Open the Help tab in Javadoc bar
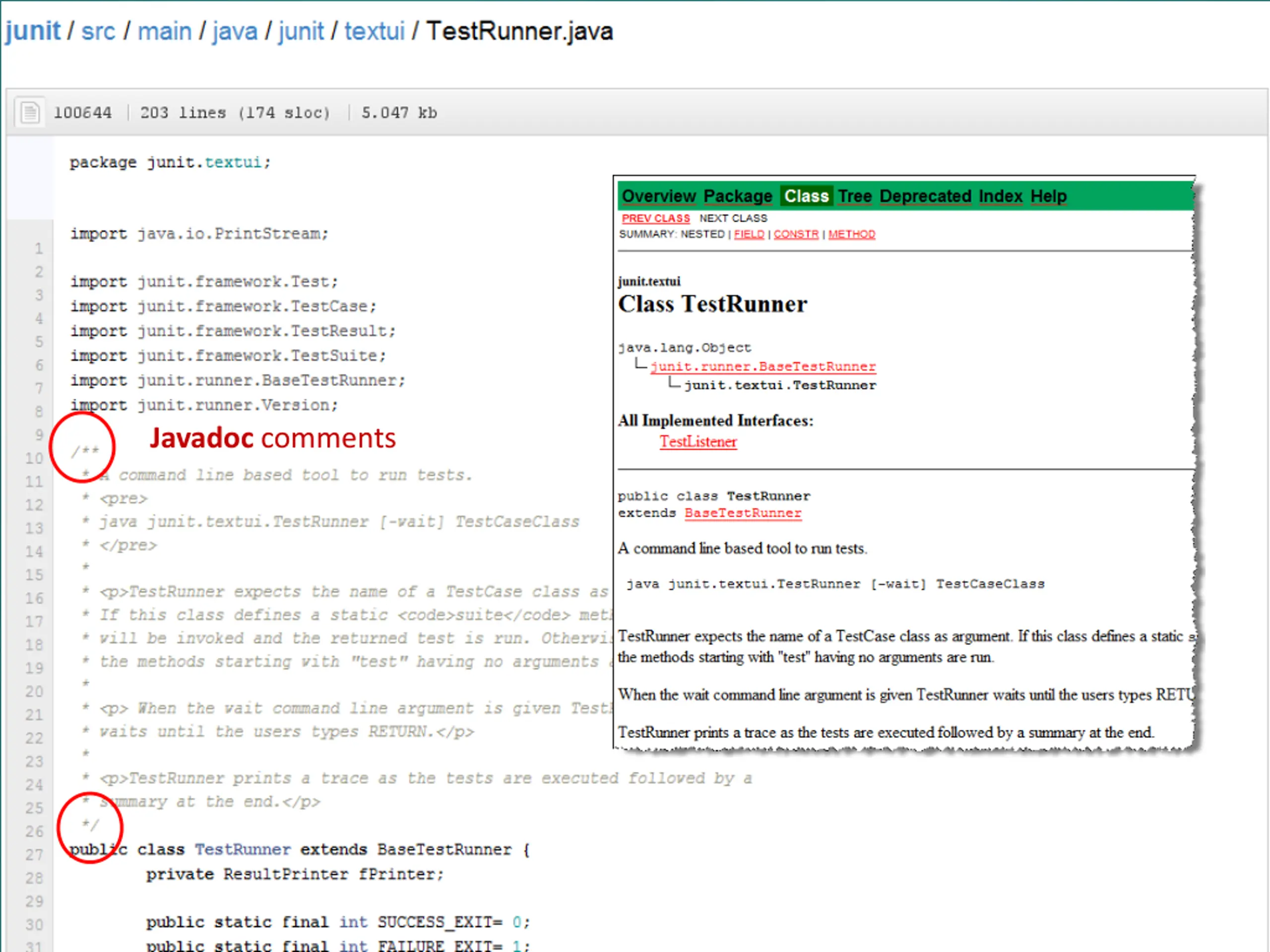 1048,196
